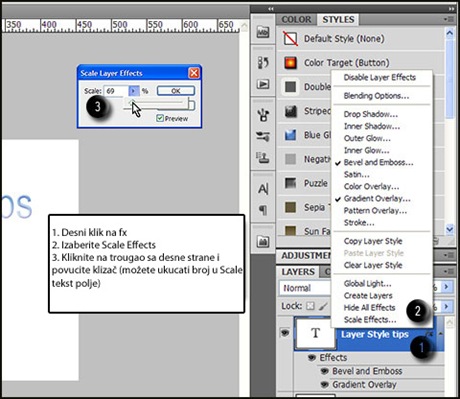Image resolution: width=460 pixels, height=399 pixels.
Task: Choose Scale Effects... from context menu
Action: 370,320
